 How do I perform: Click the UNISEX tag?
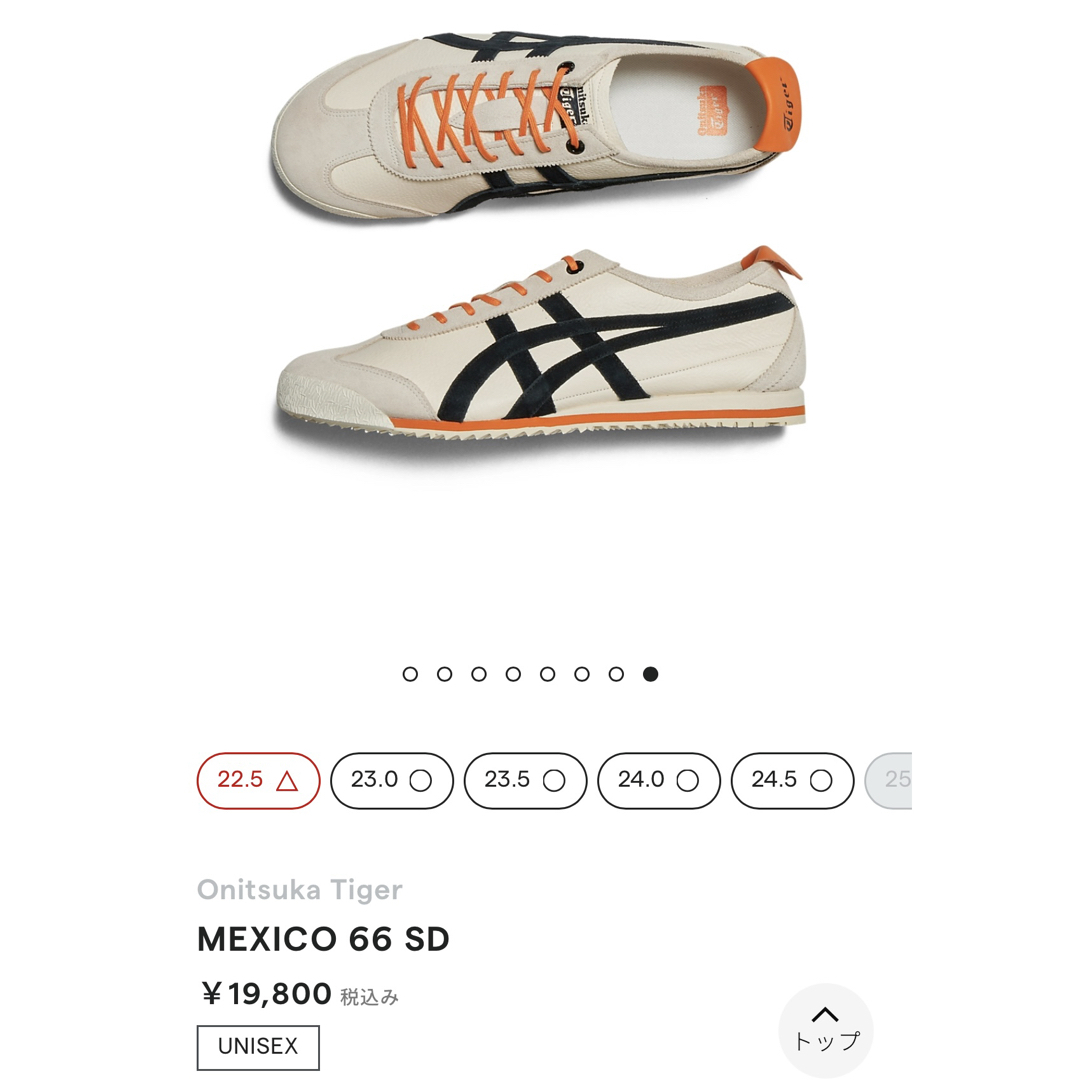(x=258, y=1047)
